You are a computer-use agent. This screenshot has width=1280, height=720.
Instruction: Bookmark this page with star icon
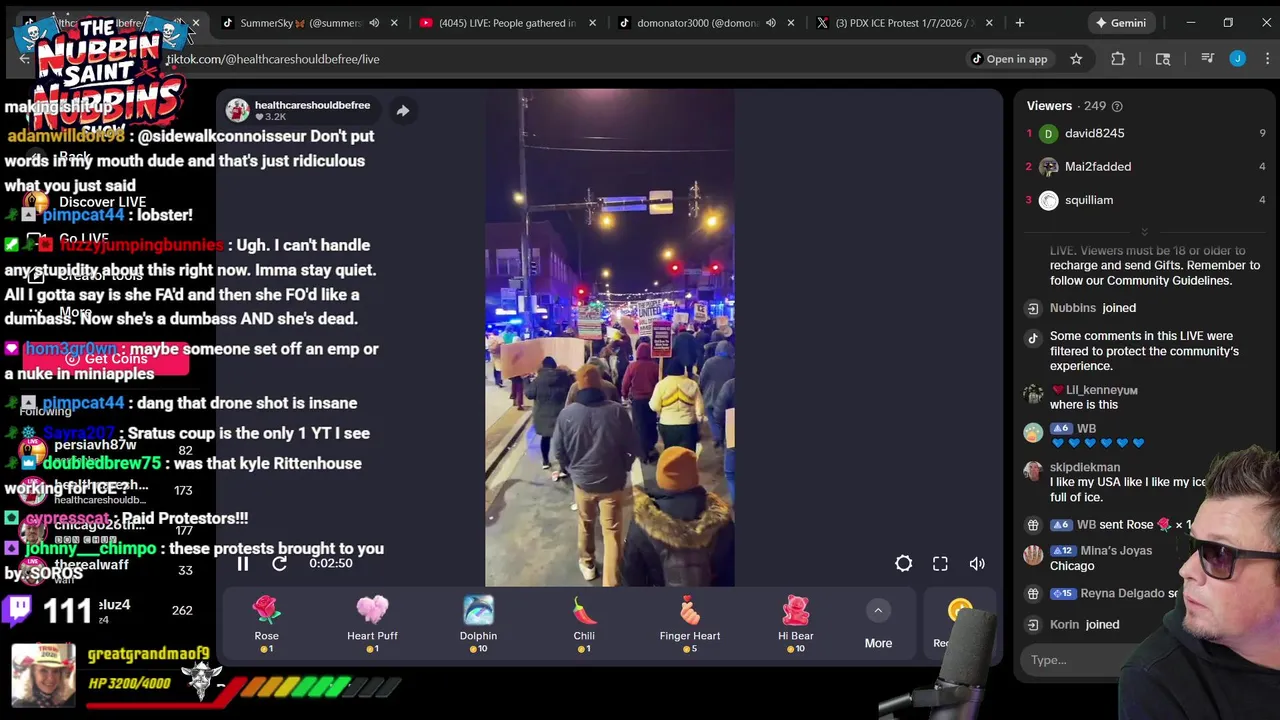[1076, 59]
